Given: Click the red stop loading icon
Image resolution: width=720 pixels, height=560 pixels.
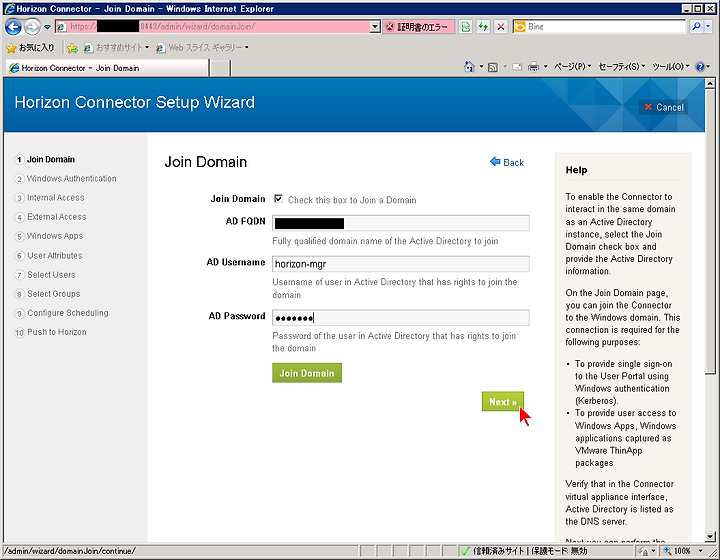Looking at the screenshot, I should pyautogui.click(x=501, y=27).
